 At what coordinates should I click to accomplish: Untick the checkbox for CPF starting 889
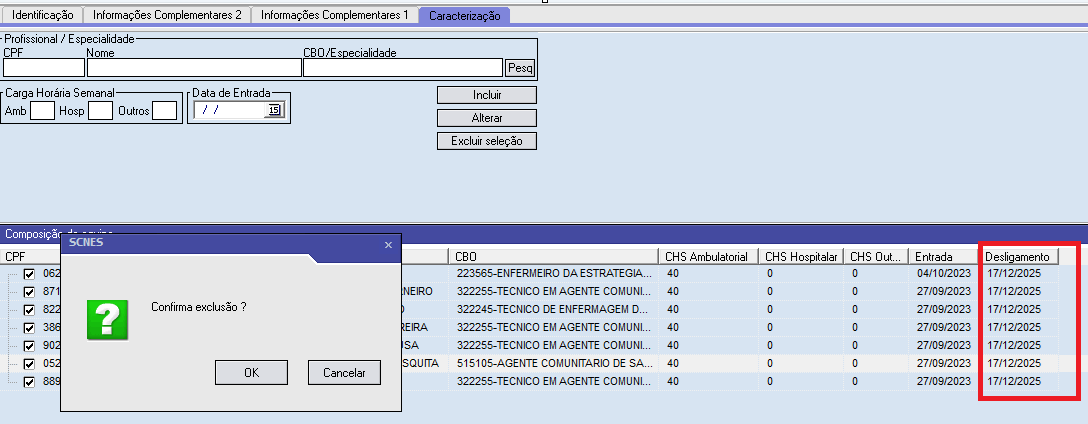pos(29,381)
